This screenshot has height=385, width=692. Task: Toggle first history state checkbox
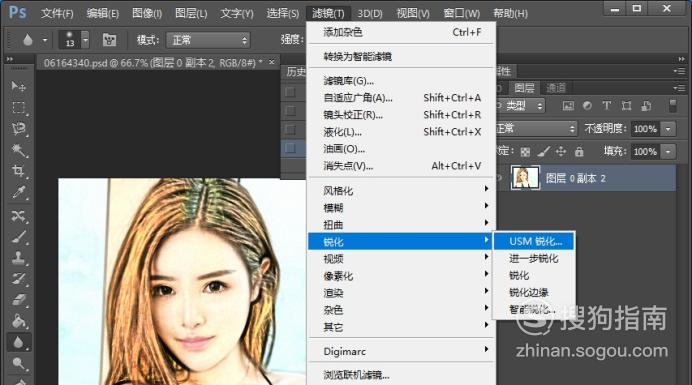pyautogui.click(x=290, y=92)
